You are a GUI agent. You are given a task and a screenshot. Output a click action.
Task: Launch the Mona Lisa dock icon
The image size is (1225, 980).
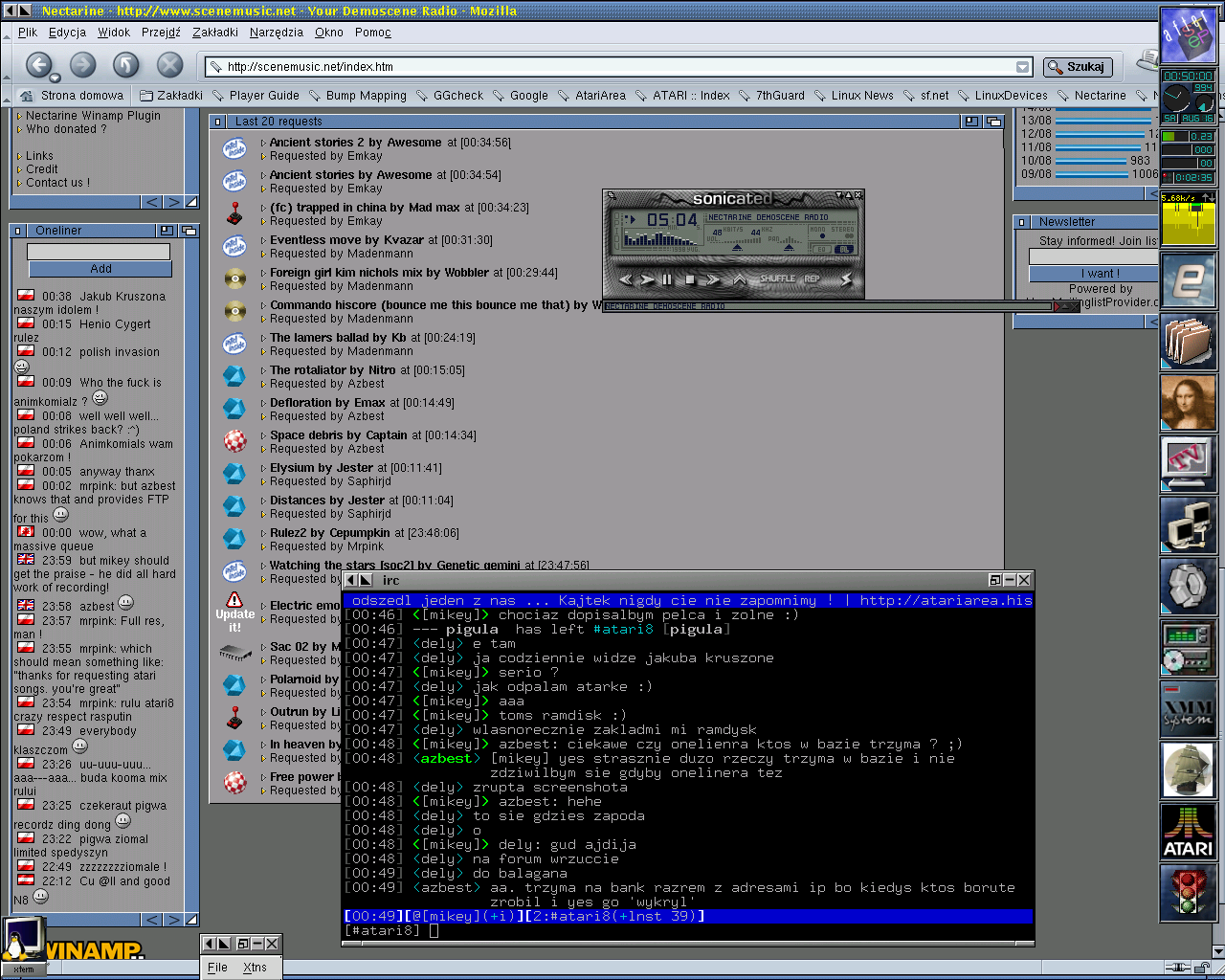pos(1188,403)
